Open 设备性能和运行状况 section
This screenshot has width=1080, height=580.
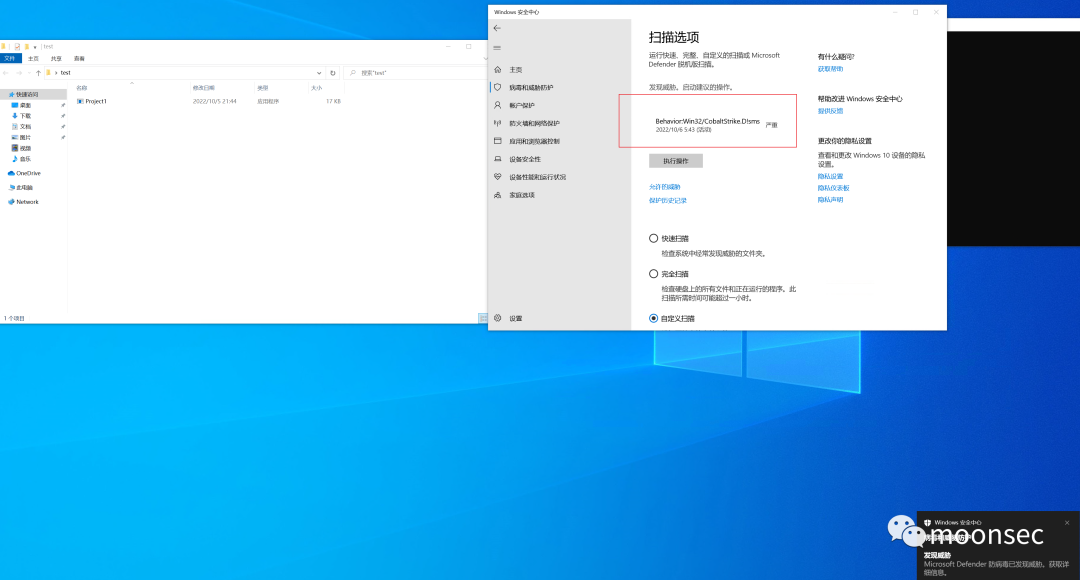tap(537, 177)
